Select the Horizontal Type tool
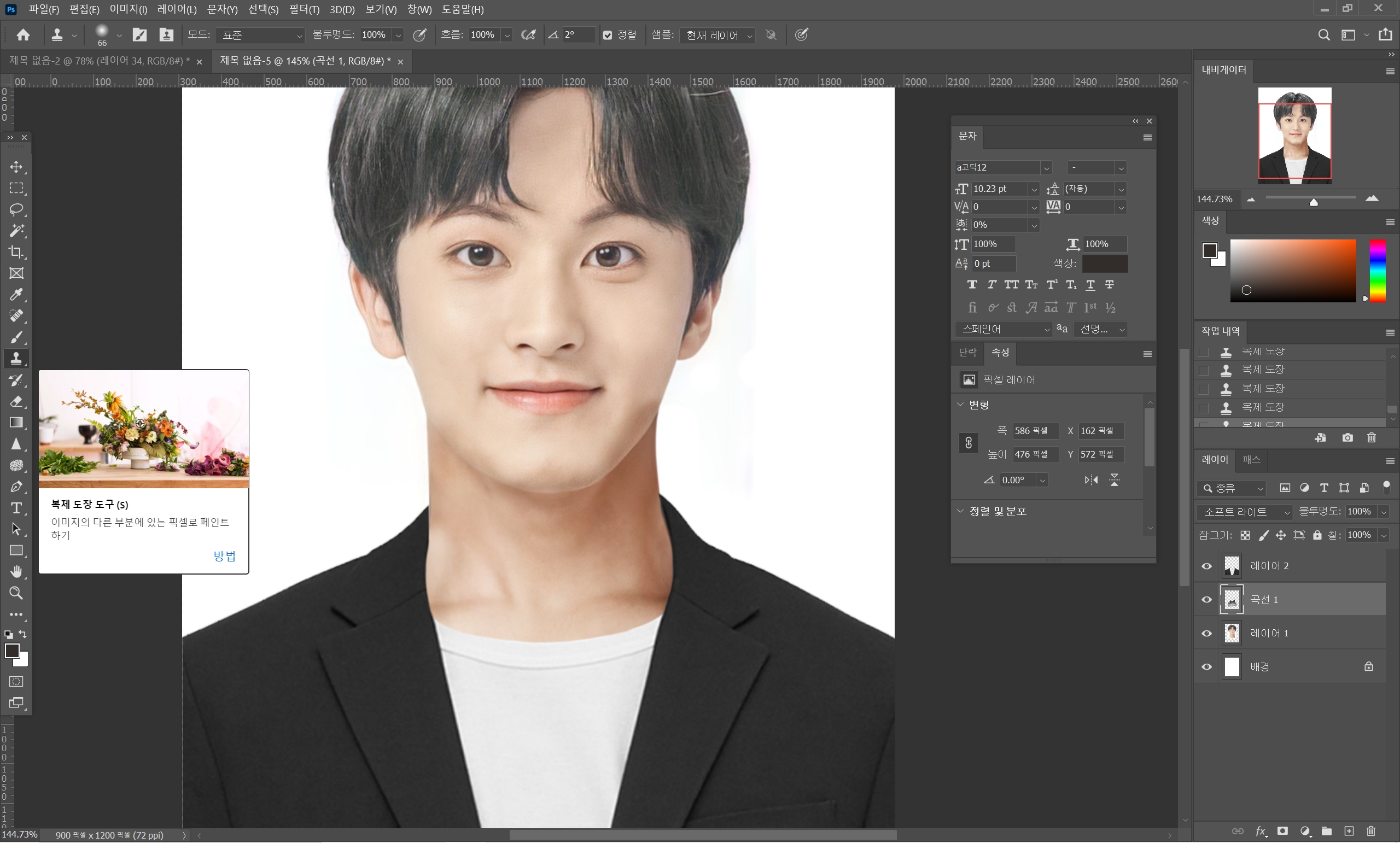 pos(16,508)
